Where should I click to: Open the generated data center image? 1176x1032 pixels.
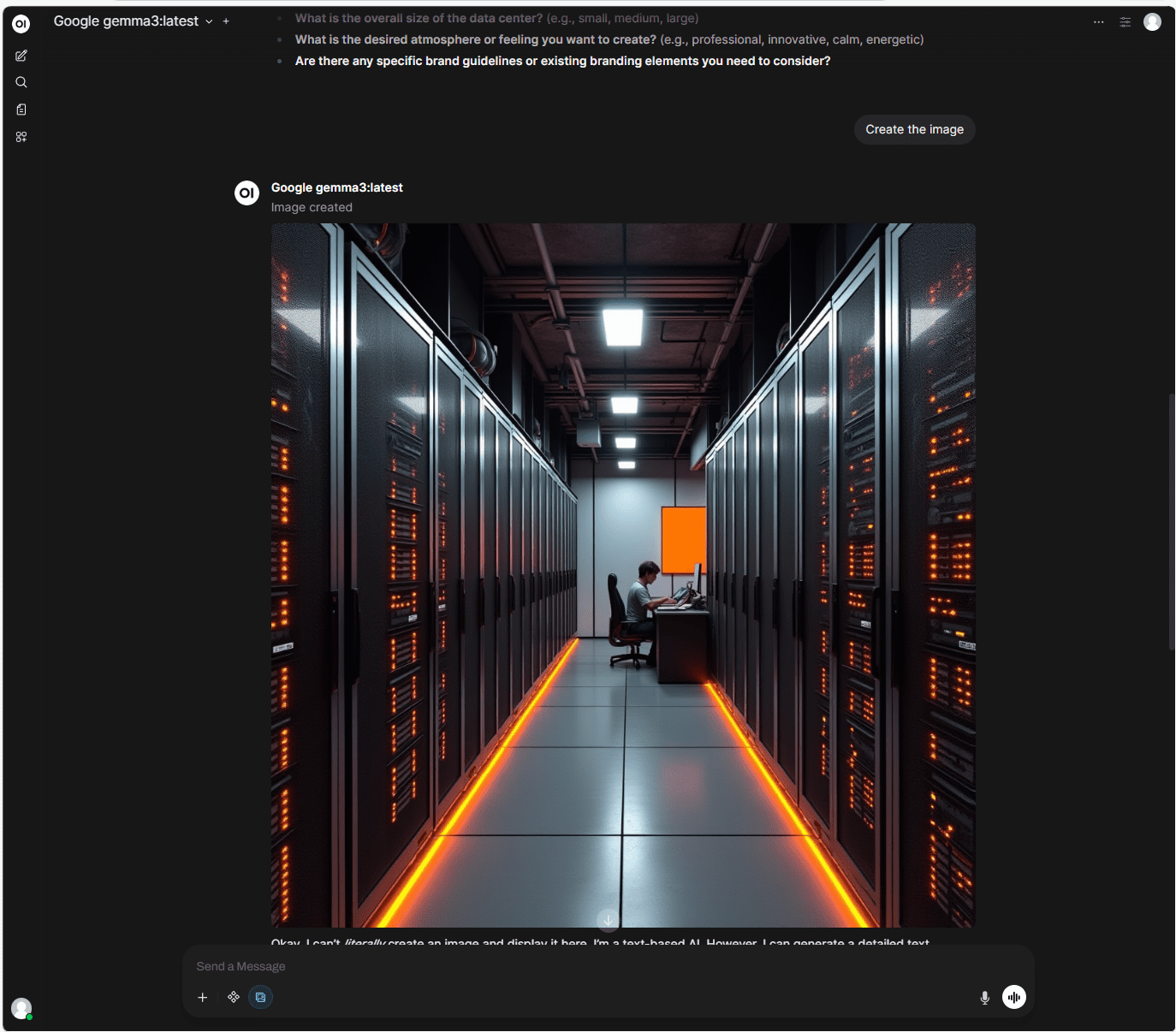pos(623,575)
